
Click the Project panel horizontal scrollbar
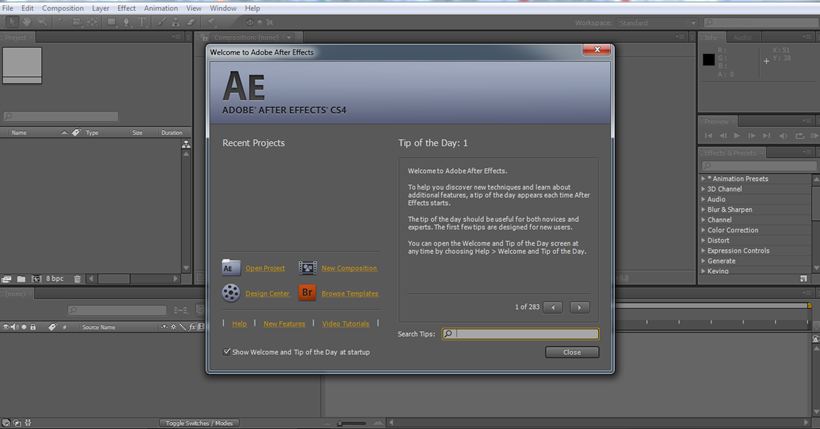[x=133, y=279]
